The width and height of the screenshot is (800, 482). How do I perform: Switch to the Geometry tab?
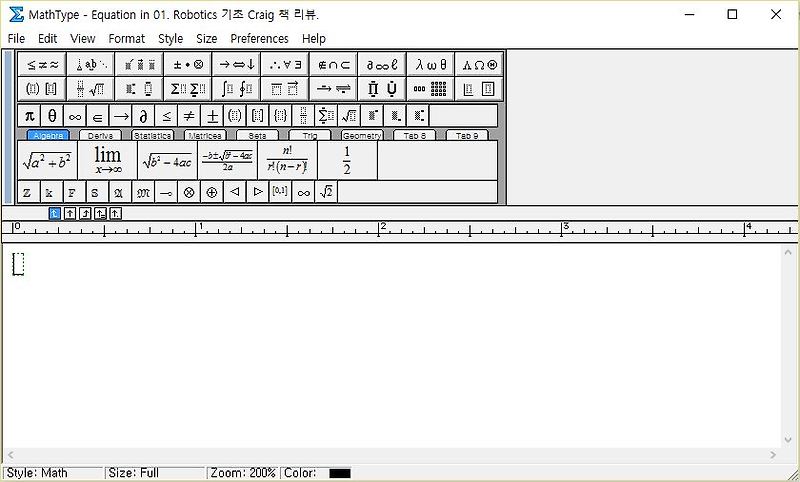pos(362,135)
